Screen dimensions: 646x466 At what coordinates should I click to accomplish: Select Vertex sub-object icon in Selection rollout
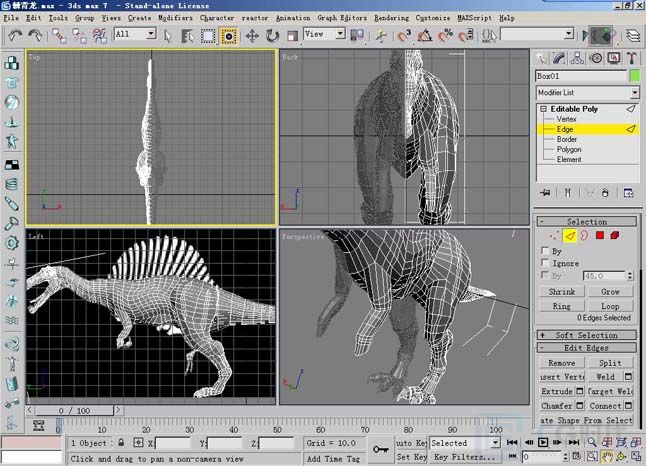(x=554, y=236)
